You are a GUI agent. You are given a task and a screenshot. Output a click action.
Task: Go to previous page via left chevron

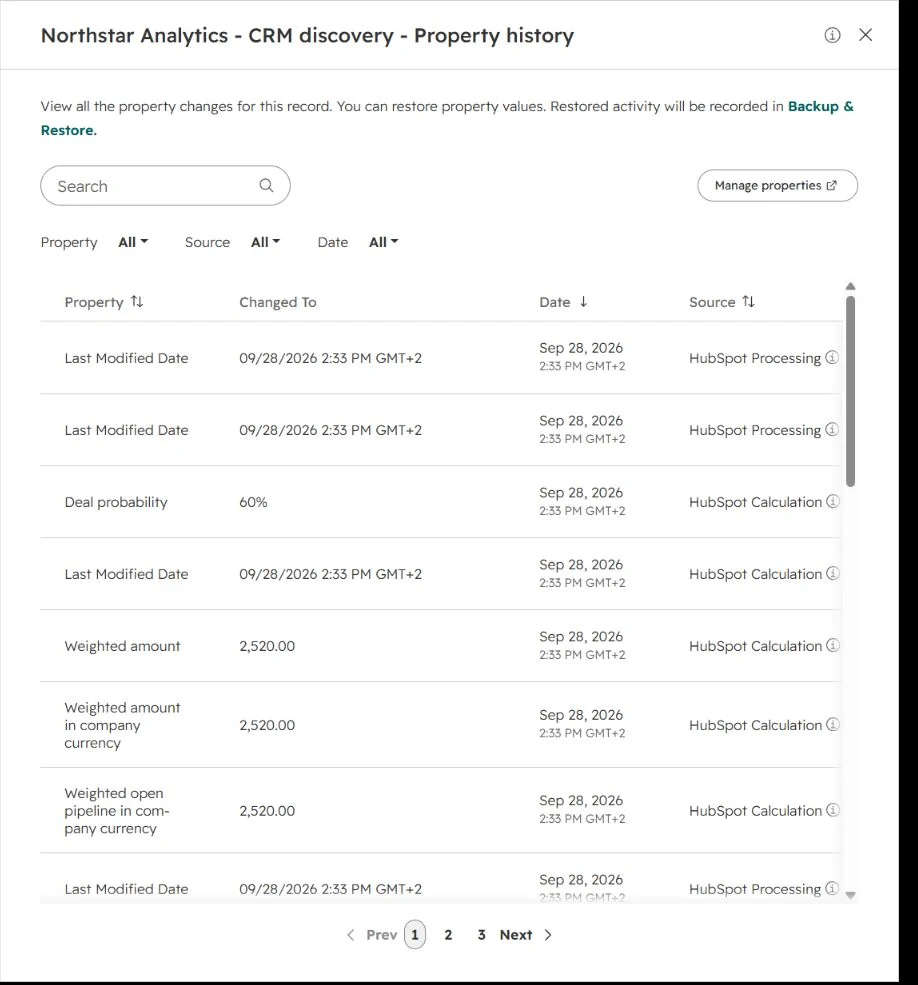pyautogui.click(x=351, y=935)
